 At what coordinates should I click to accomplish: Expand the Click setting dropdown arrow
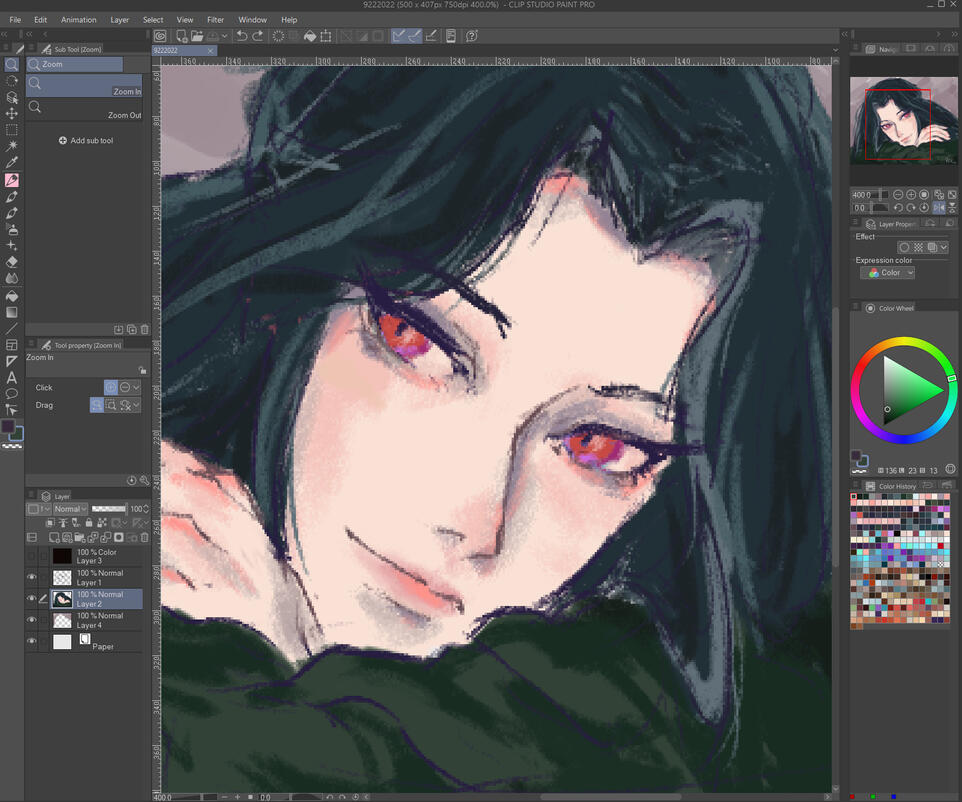tap(137, 387)
